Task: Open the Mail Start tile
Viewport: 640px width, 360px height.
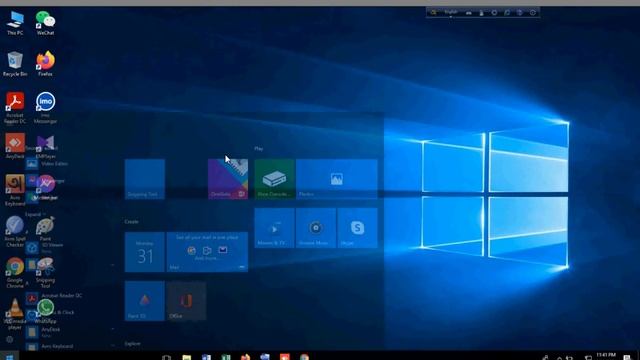Action: point(207,252)
